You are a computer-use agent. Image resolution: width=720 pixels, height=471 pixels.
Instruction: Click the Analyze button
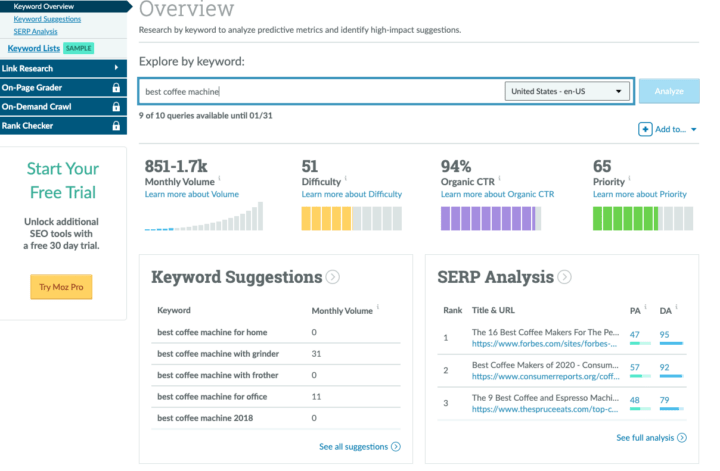tap(669, 91)
